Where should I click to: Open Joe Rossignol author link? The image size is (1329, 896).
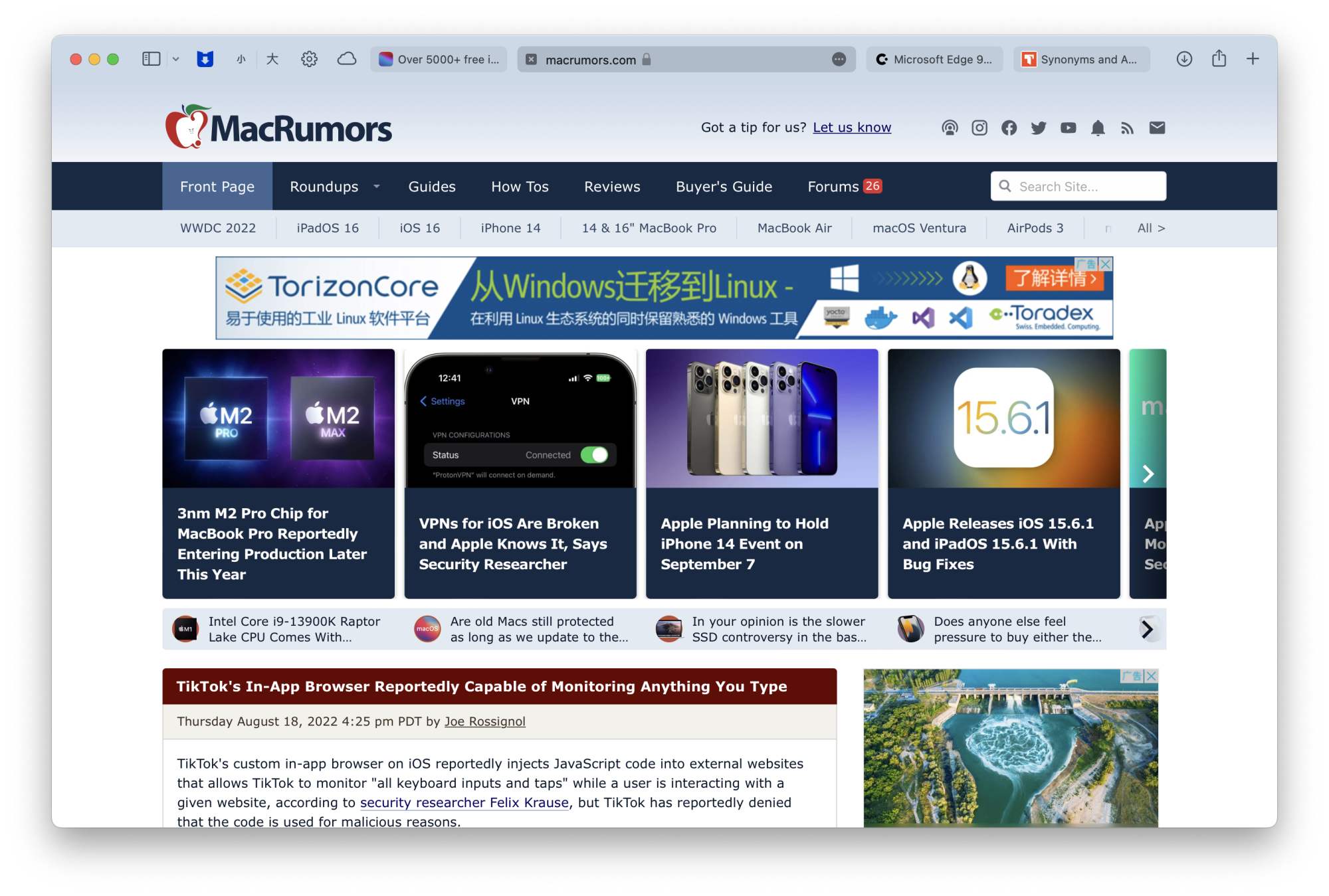click(x=484, y=721)
